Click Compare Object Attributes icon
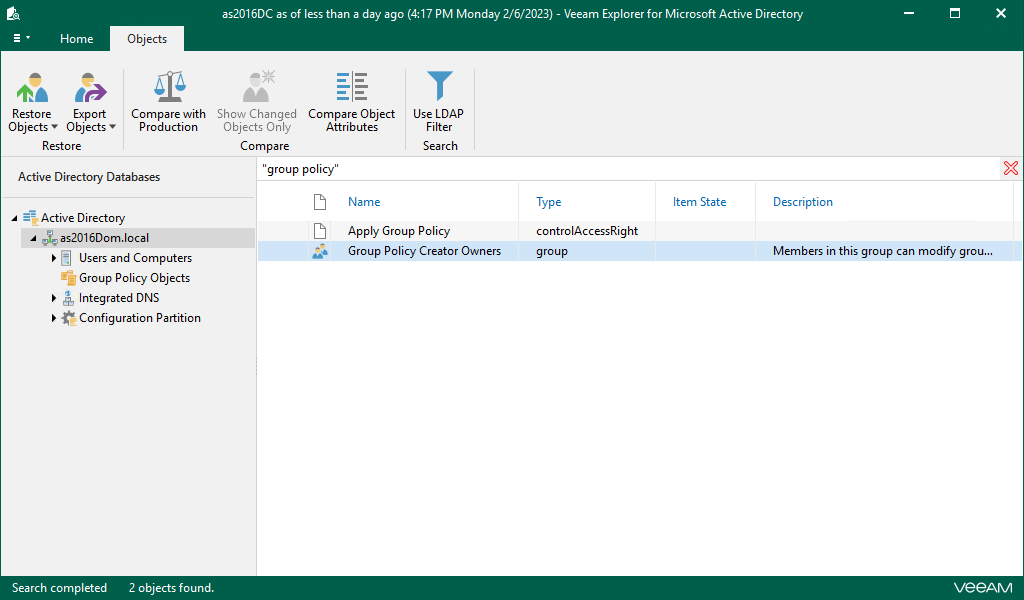 (x=351, y=88)
